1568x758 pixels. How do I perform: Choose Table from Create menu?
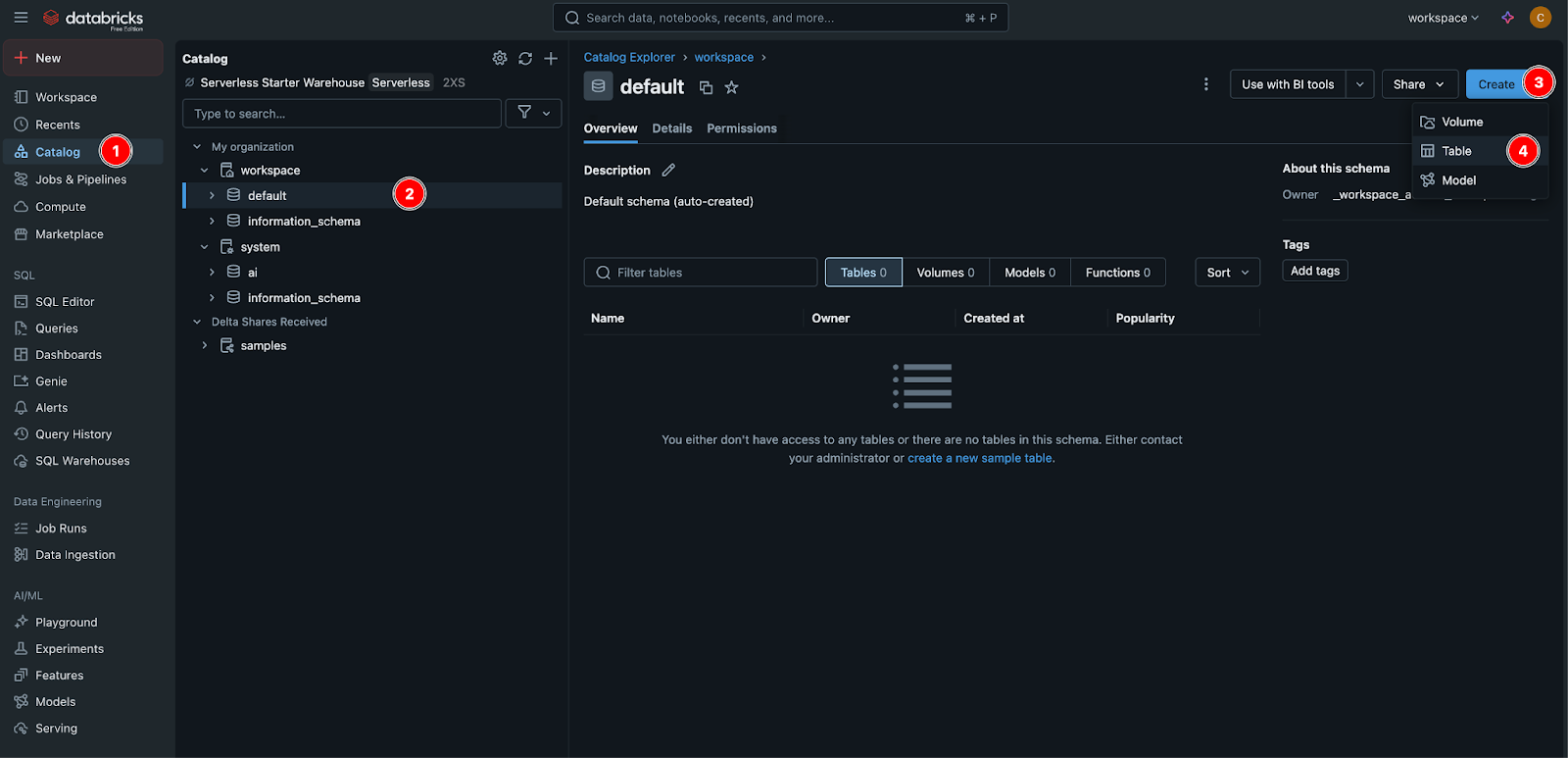coord(1480,151)
